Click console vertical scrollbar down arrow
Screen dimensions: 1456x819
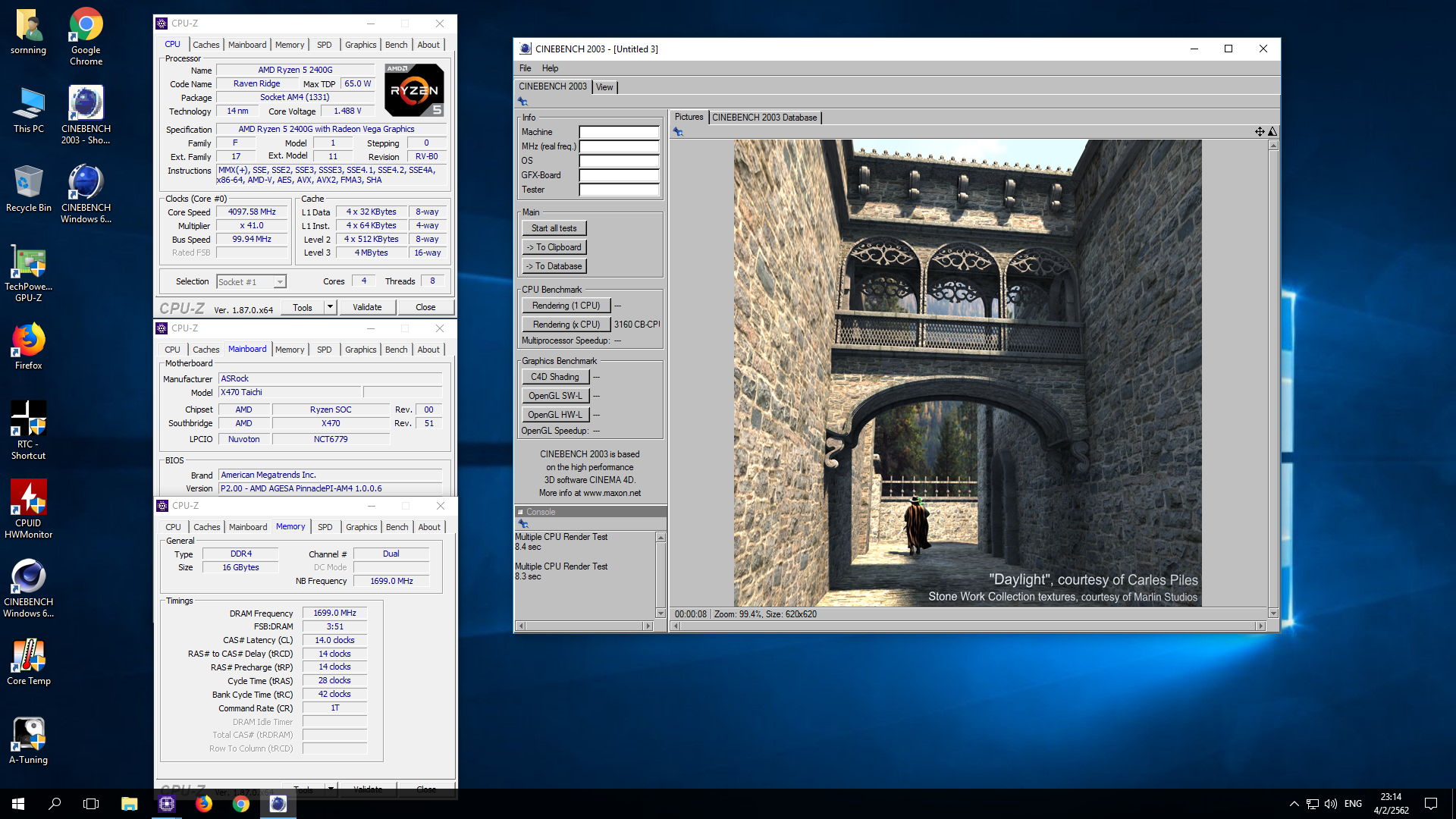point(661,613)
